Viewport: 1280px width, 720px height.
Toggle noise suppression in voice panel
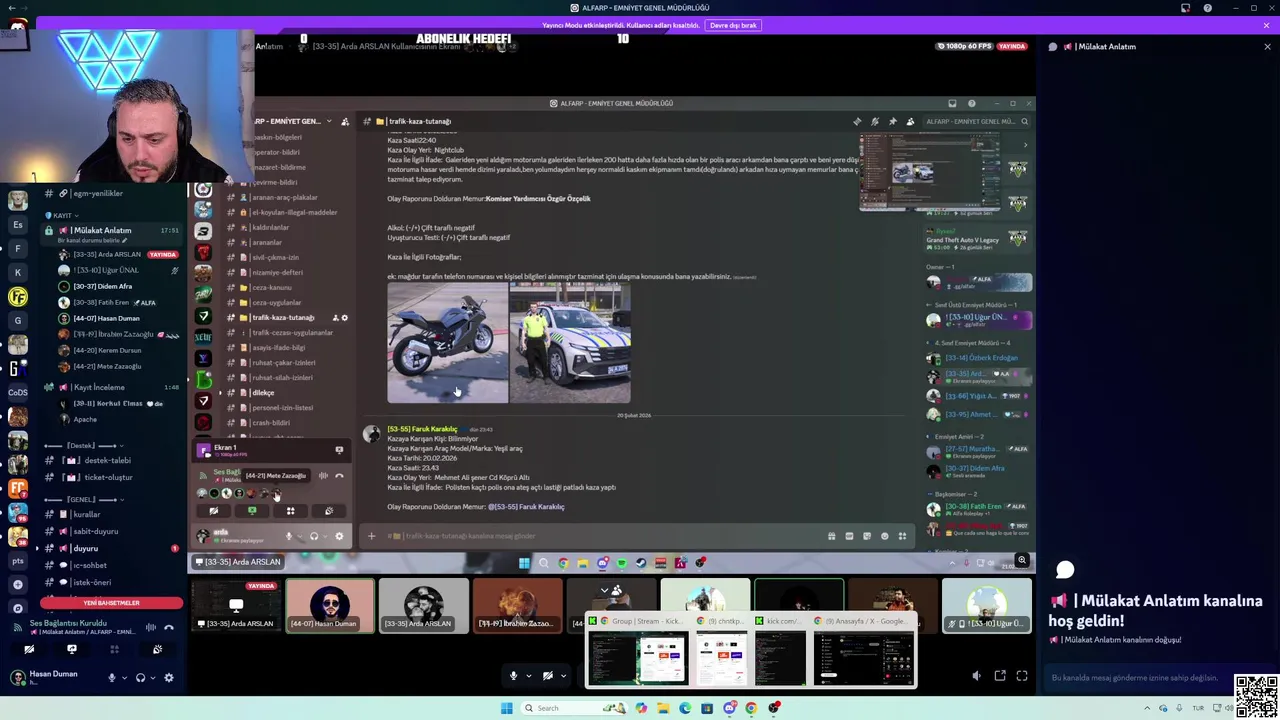click(x=151, y=627)
